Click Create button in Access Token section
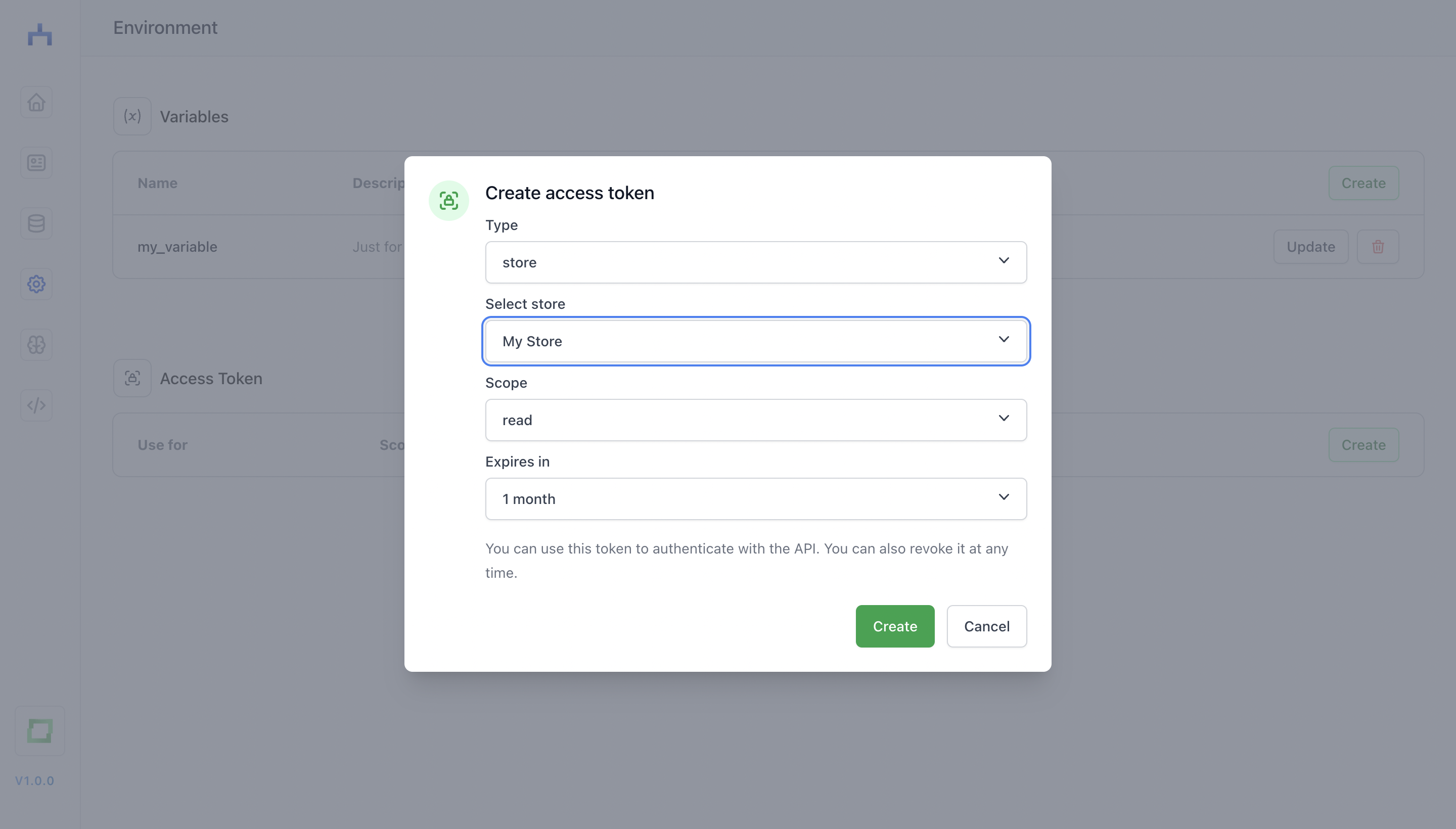1456x829 pixels. [x=1363, y=444]
